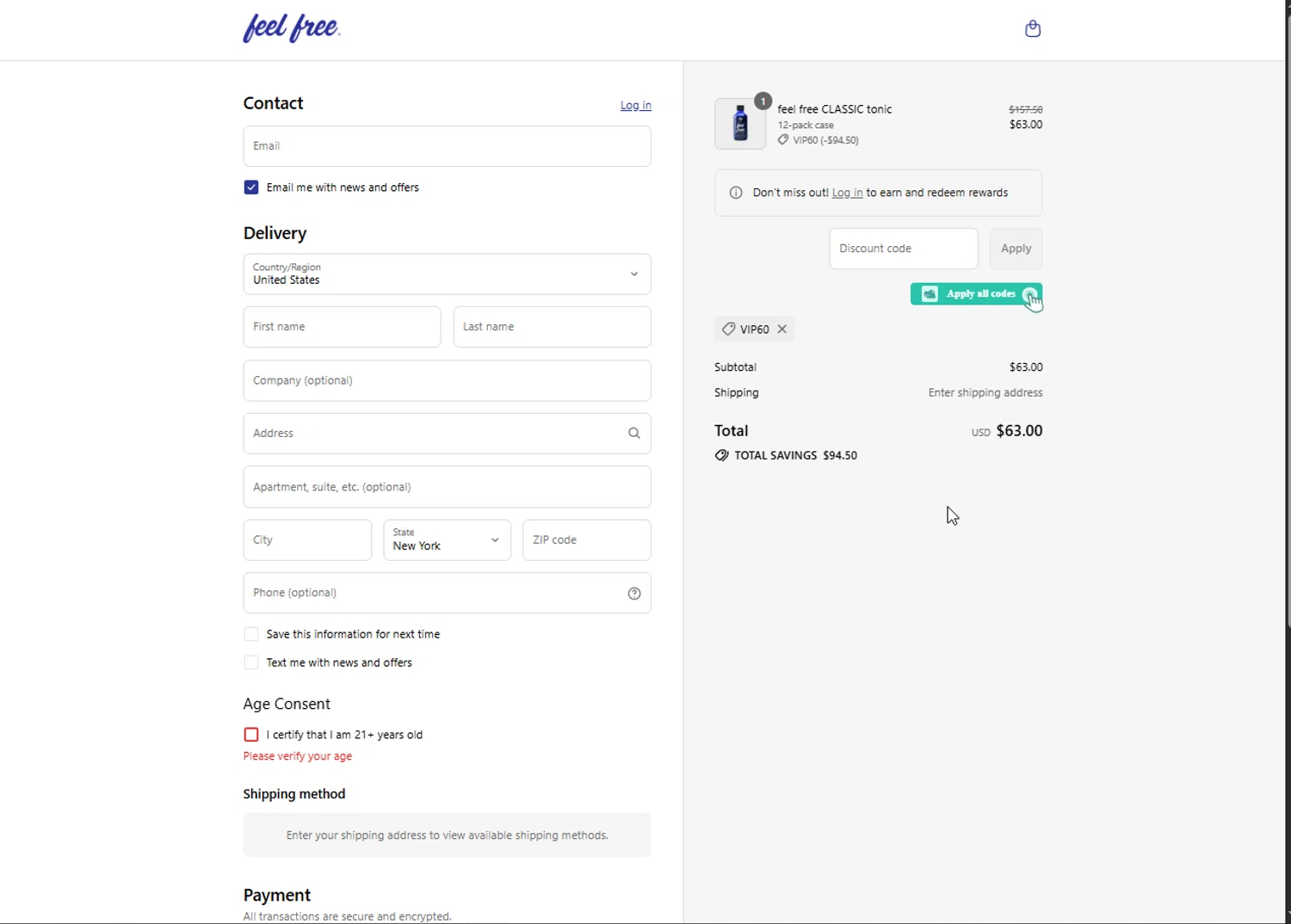
Task: Click the address search magnifier icon
Action: [x=634, y=434]
